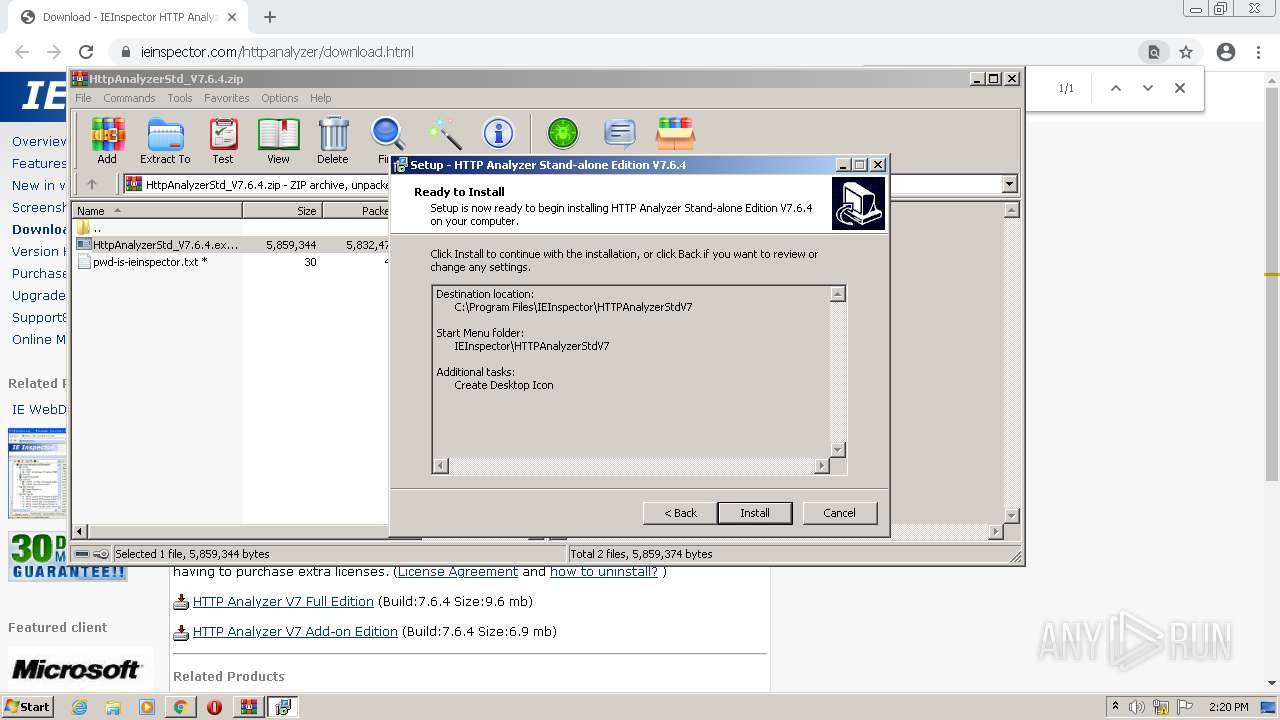Select the HttpAnalyzerStd_V7.6.4.exe file row
The width and height of the screenshot is (1280, 720).
(230, 244)
